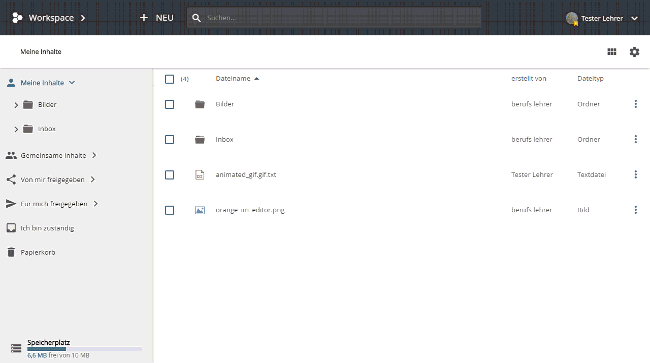Check the Inbox row checkbox

170,140
